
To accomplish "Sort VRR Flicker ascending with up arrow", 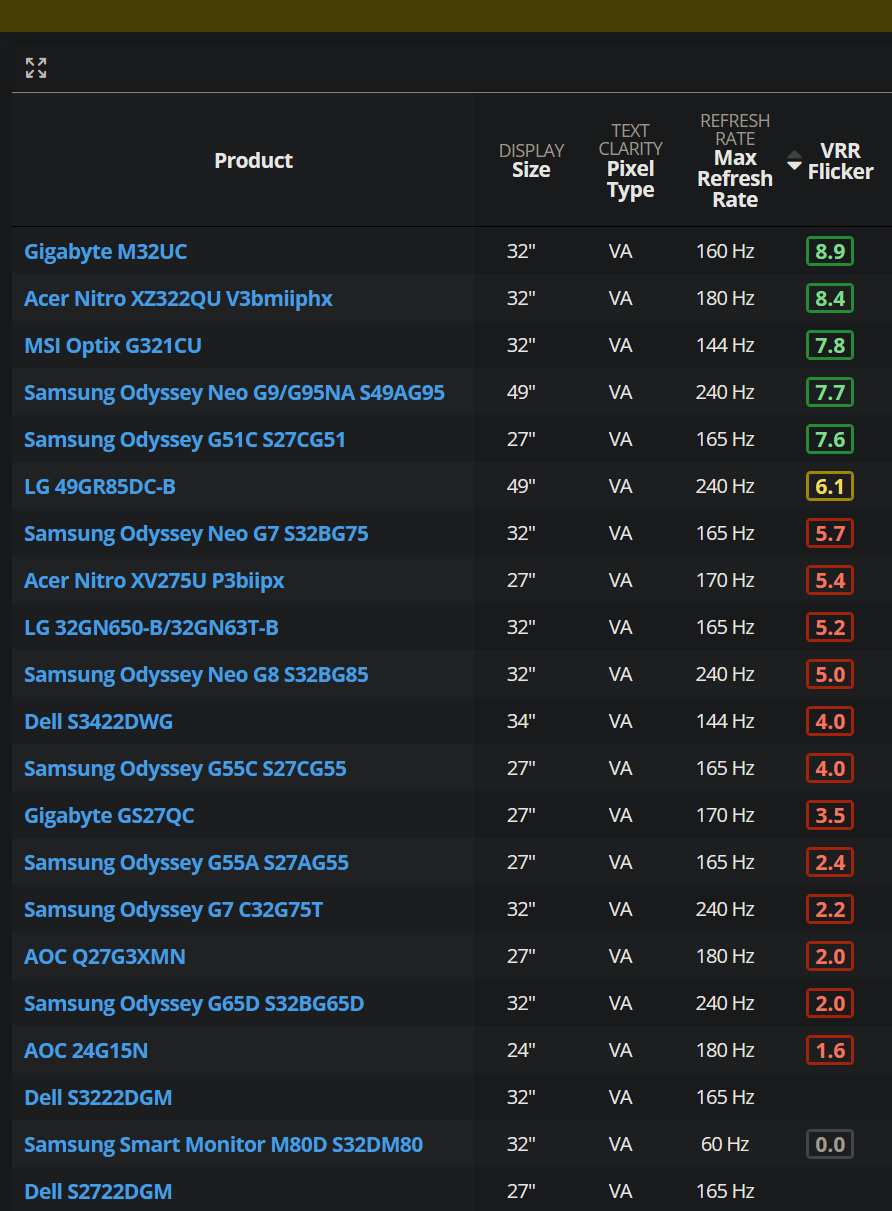I will pyautogui.click(x=793, y=154).
